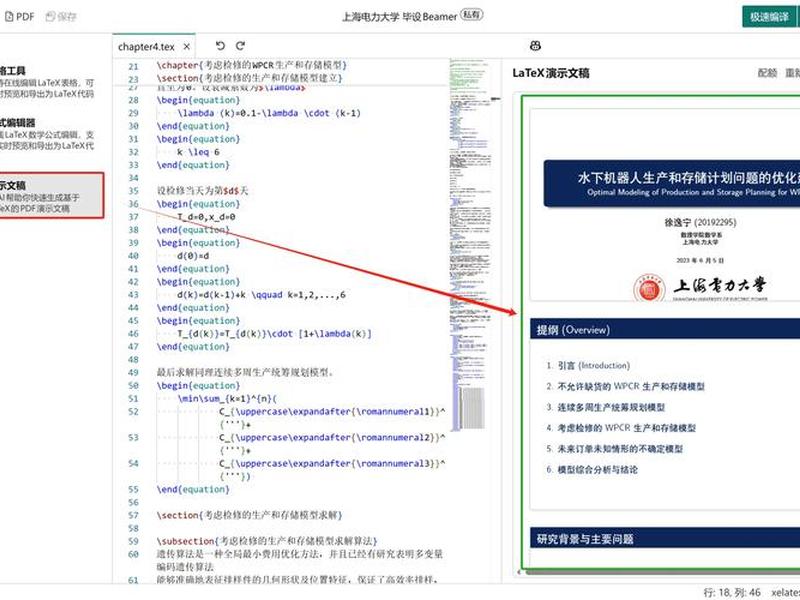Click overview item 1. 引言 (Introduction)
Viewport: 800px width, 600px height.
(588, 365)
